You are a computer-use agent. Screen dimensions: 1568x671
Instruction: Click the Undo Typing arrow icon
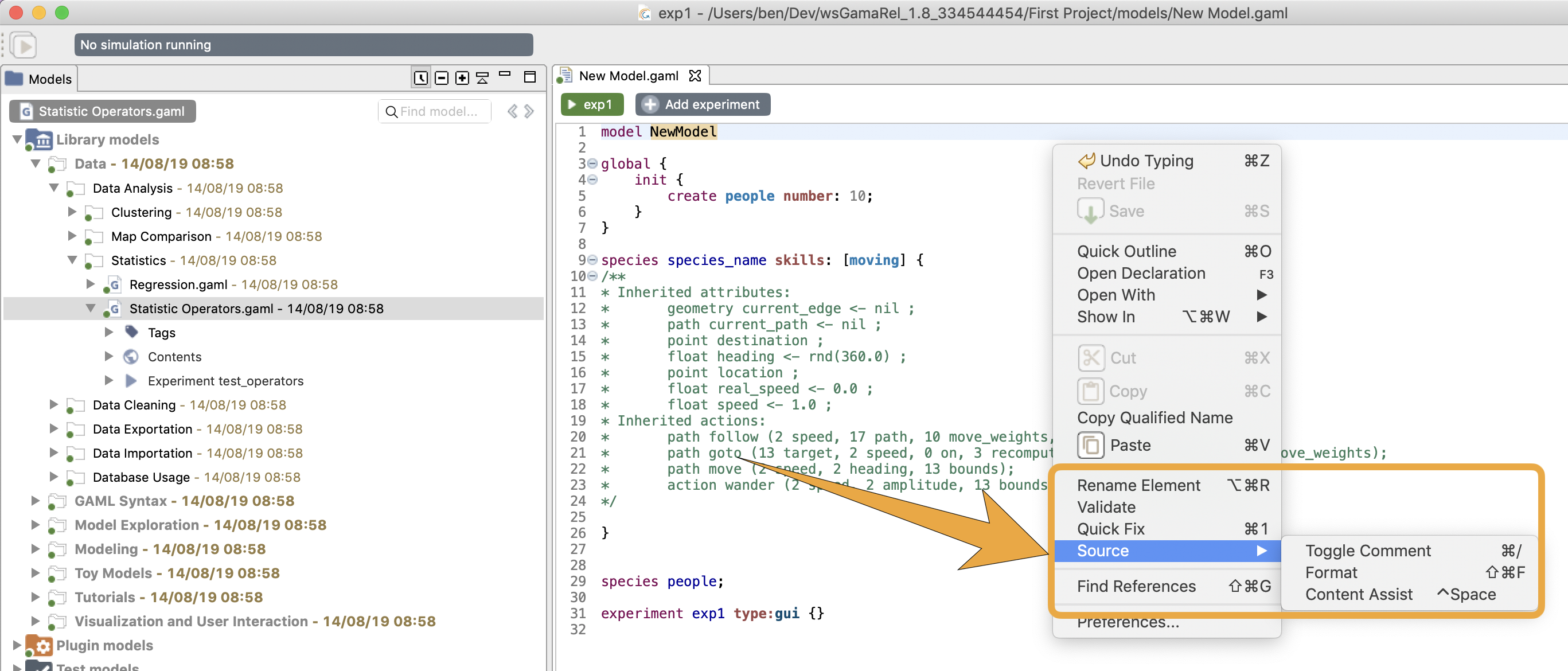(x=1086, y=161)
